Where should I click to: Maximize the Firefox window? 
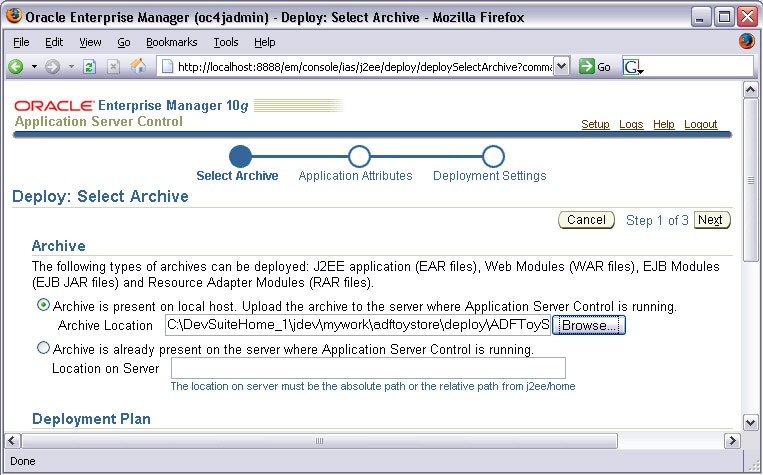point(724,18)
